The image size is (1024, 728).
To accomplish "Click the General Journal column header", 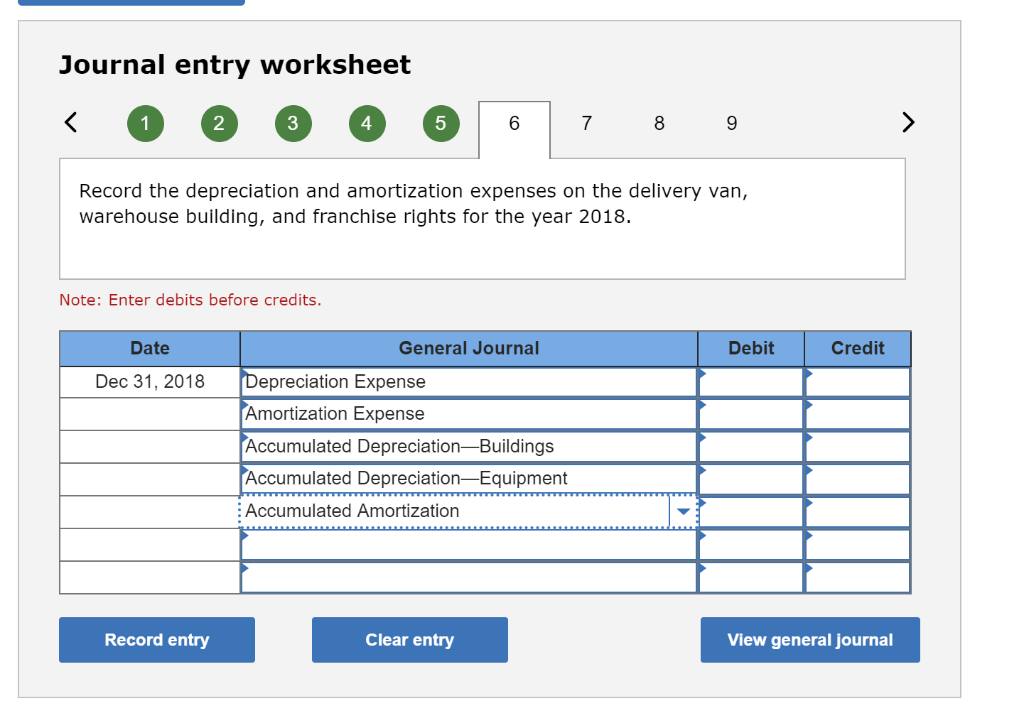I will (x=469, y=349).
